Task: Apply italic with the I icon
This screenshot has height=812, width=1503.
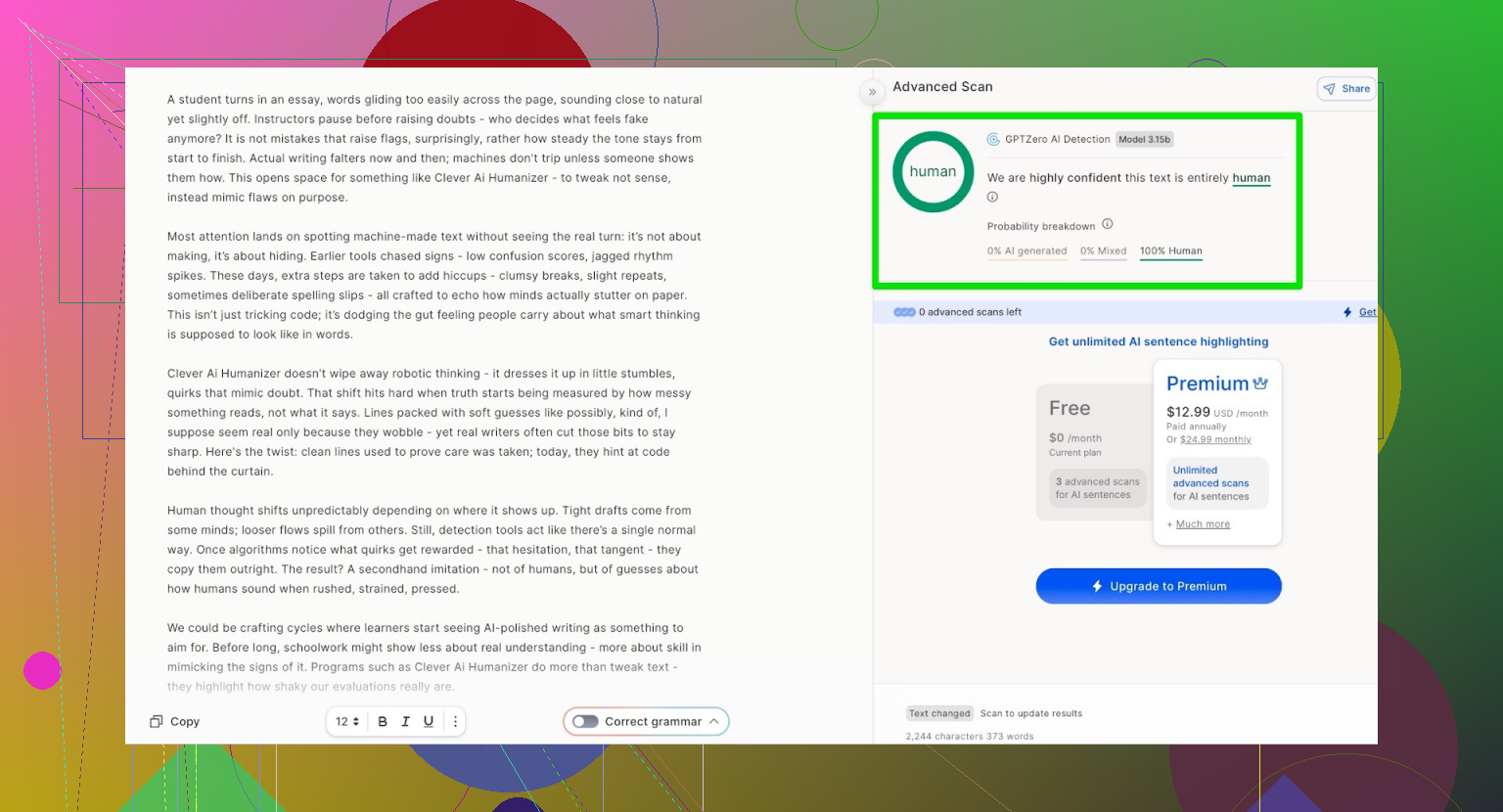Action: pyautogui.click(x=405, y=722)
